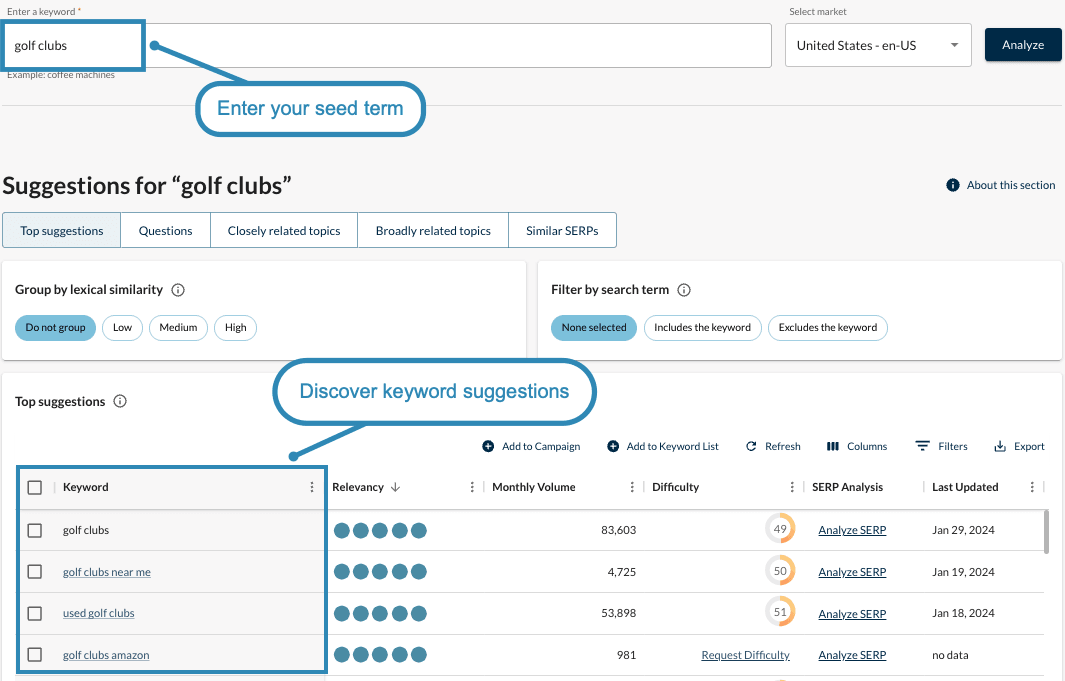Screen dimensions: 1065x681
Task: Click inside the keyword input containing 'golf clubs'
Action: (x=70, y=45)
